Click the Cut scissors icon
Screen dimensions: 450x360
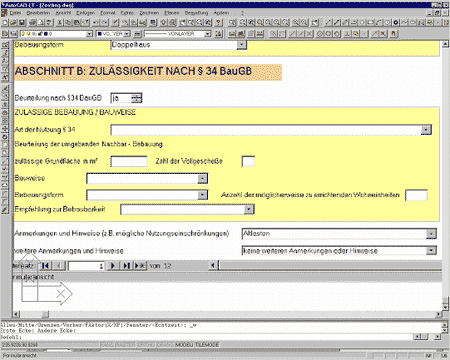click(x=60, y=23)
